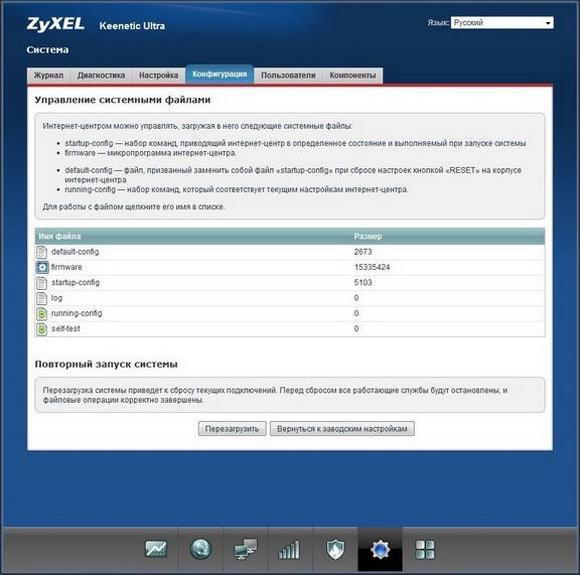Open the language dropdown showing Русский
The image size is (580, 575).
502,23
